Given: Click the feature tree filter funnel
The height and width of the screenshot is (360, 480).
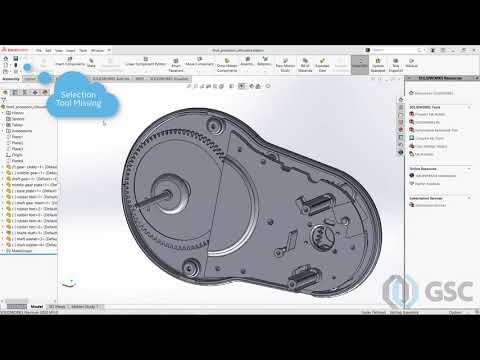Looking at the screenshot, I should 4,100.
